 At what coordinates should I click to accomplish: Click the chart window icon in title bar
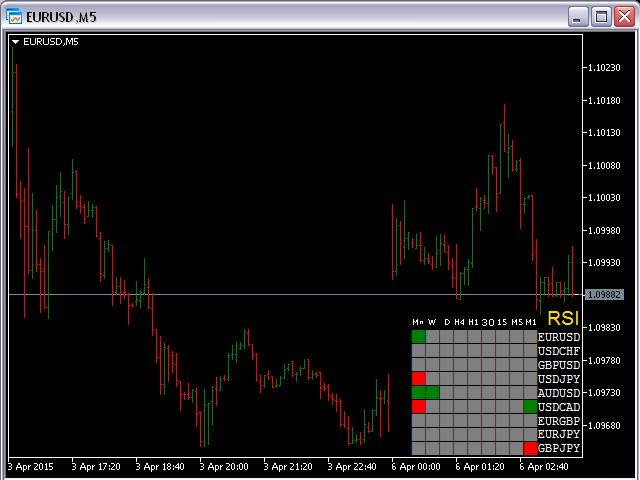[14, 17]
